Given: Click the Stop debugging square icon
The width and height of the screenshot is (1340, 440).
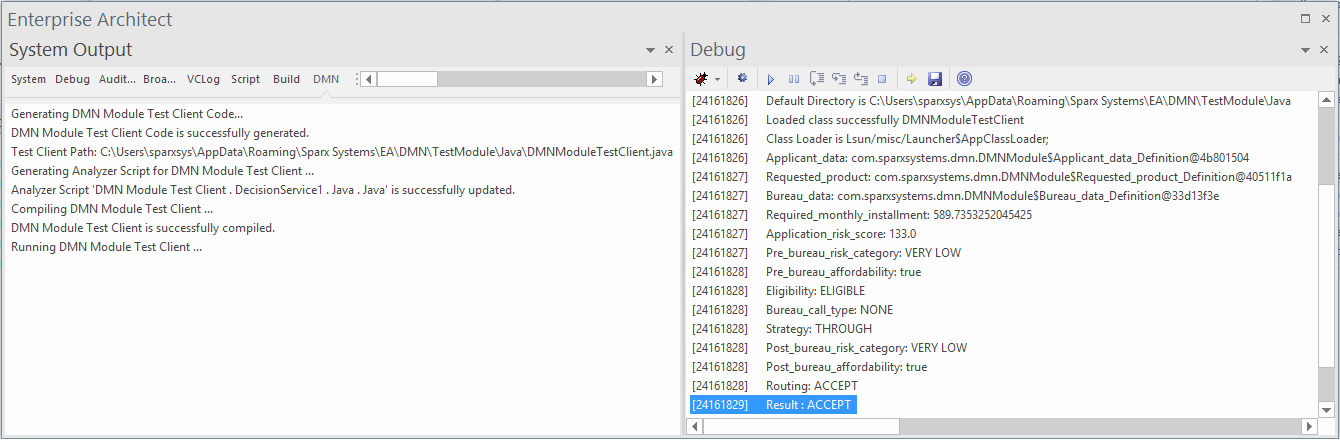Looking at the screenshot, I should pos(882,79).
